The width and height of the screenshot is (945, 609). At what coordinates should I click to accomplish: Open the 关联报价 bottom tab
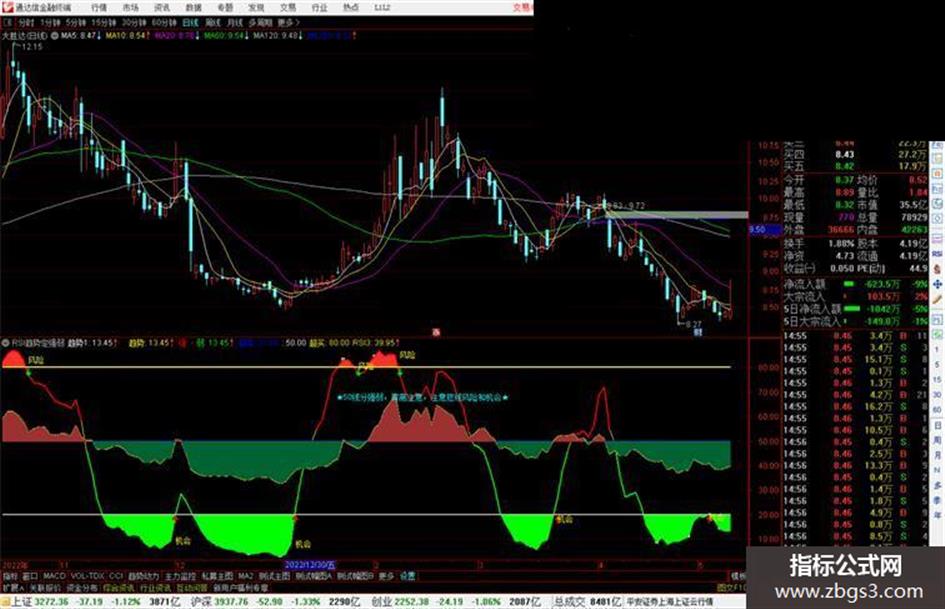click(x=45, y=587)
